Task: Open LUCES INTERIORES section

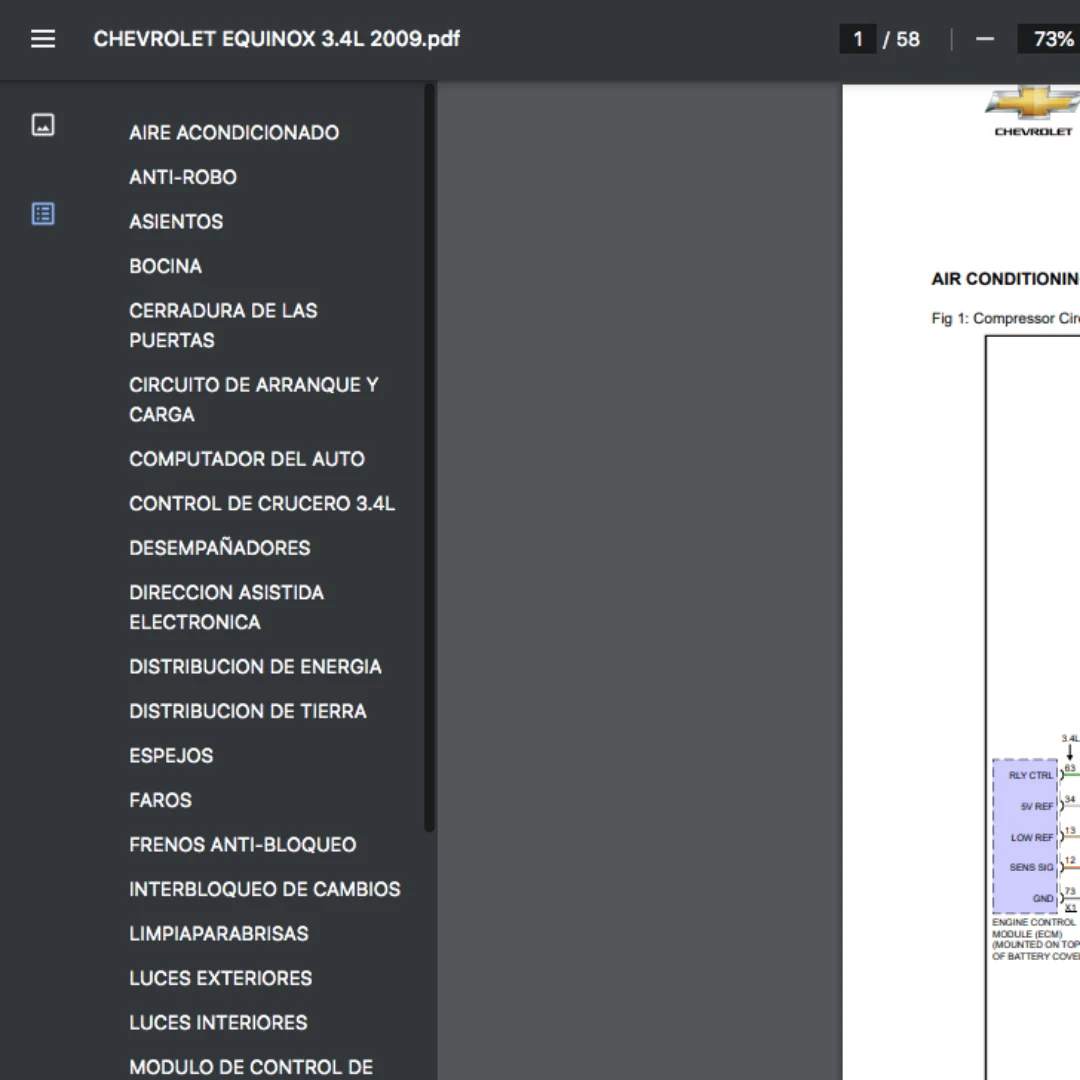Action: [x=218, y=1023]
